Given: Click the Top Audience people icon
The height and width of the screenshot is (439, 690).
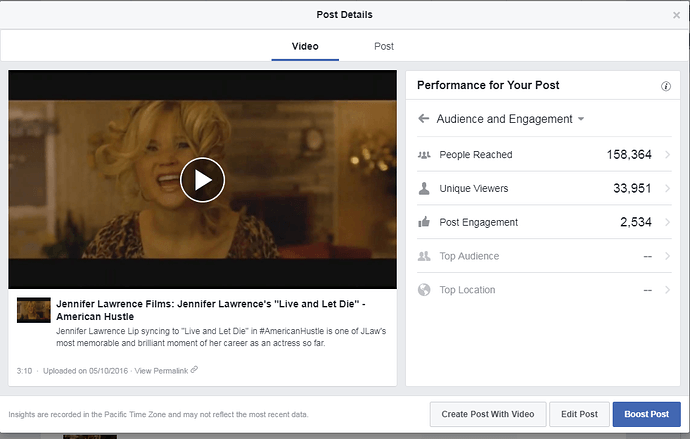Looking at the screenshot, I should click(x=424, y=256).
